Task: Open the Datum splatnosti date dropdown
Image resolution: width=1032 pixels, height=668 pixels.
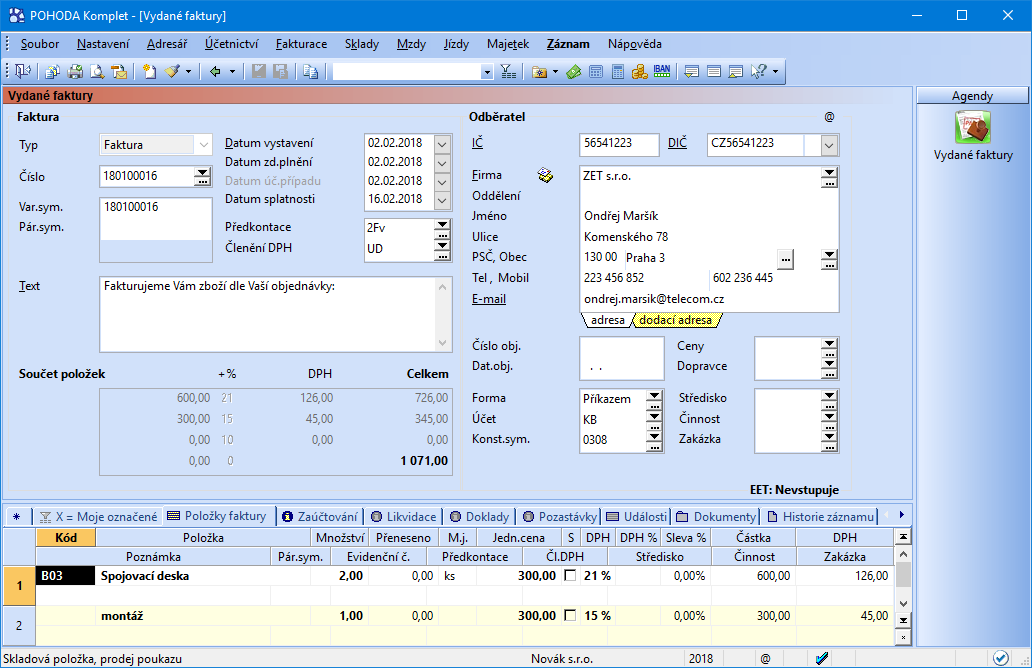Action: [x=442, y=200]
